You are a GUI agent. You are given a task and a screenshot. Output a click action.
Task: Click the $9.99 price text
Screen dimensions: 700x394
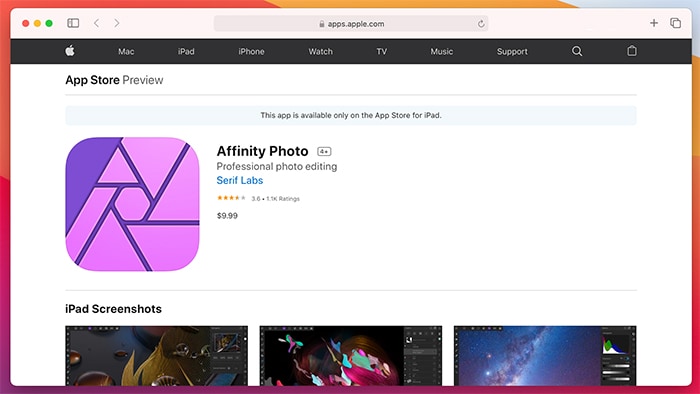click(227, 216)
